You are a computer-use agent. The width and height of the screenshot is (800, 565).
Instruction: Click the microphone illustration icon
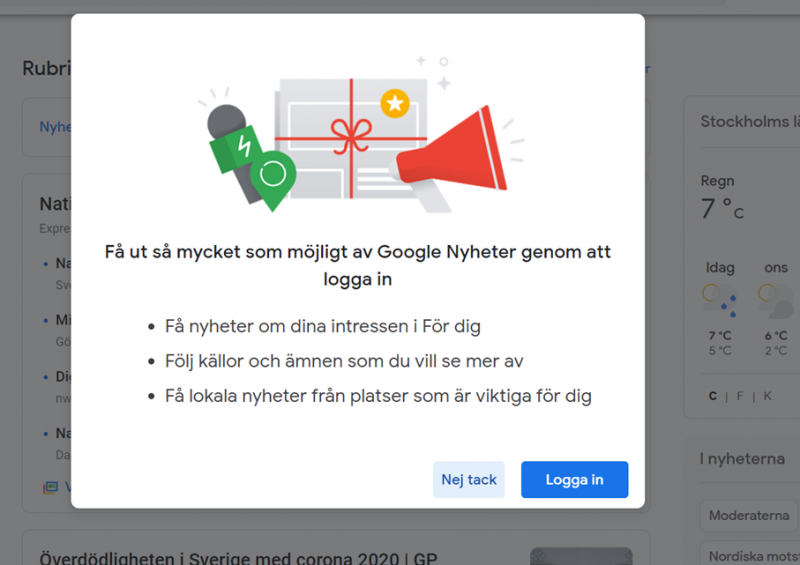(x=235, y=147)
